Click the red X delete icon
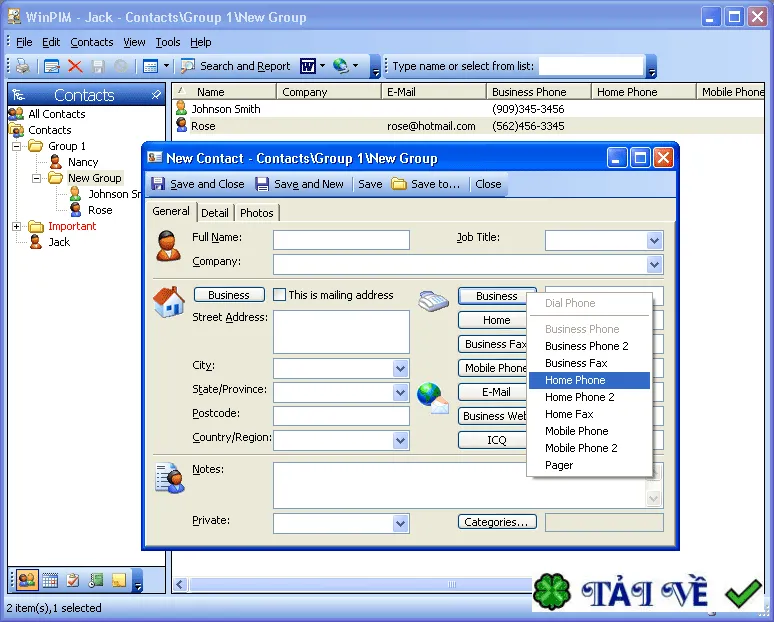This screenshot has width=774, height=622. tap(75, 66)
